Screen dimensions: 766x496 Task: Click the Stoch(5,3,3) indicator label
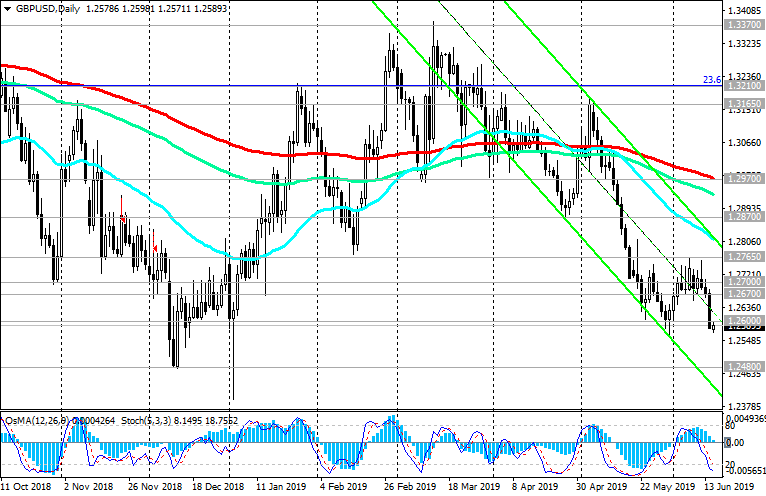click(x=146, y=421)
